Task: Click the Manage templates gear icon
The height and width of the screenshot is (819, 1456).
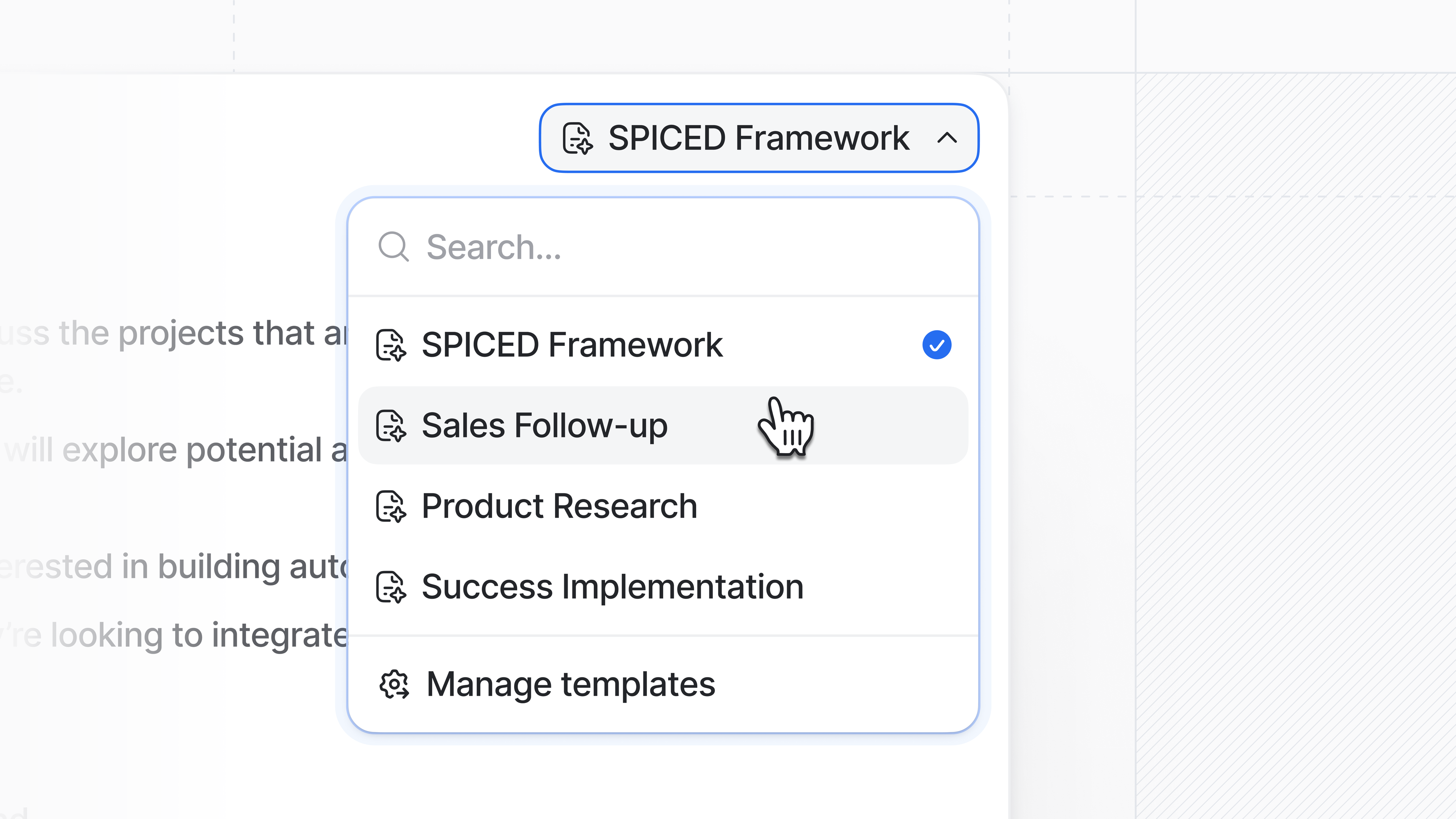Action: click(394, 684)
